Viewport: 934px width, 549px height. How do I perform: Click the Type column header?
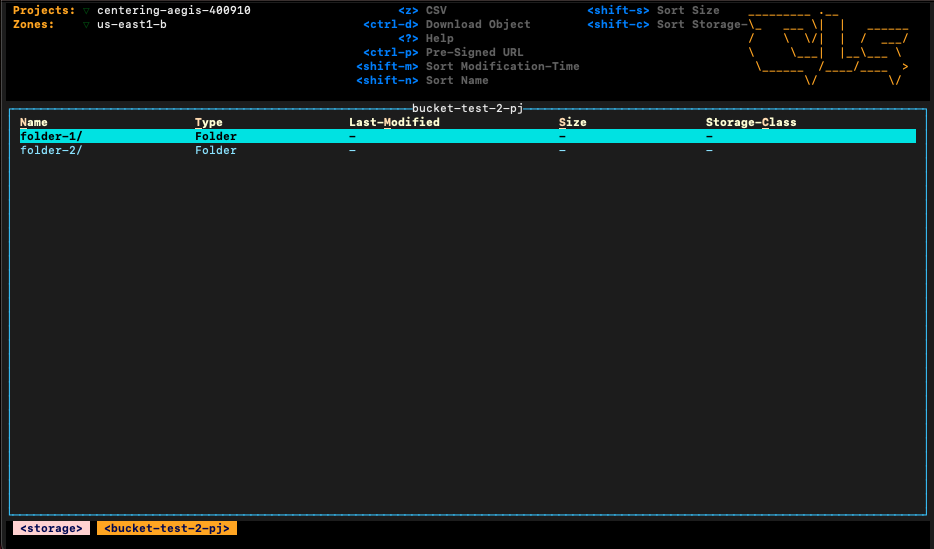(x=209, y=122)
